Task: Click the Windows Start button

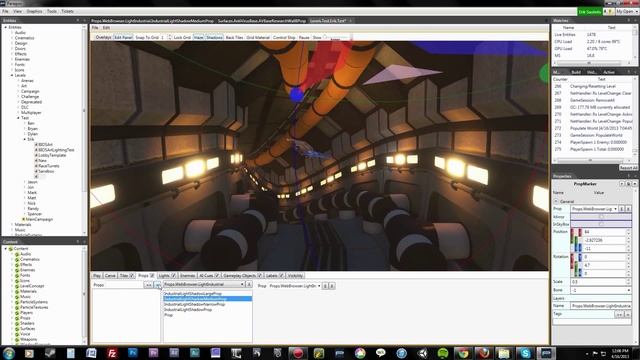Action: pos(9,353)
